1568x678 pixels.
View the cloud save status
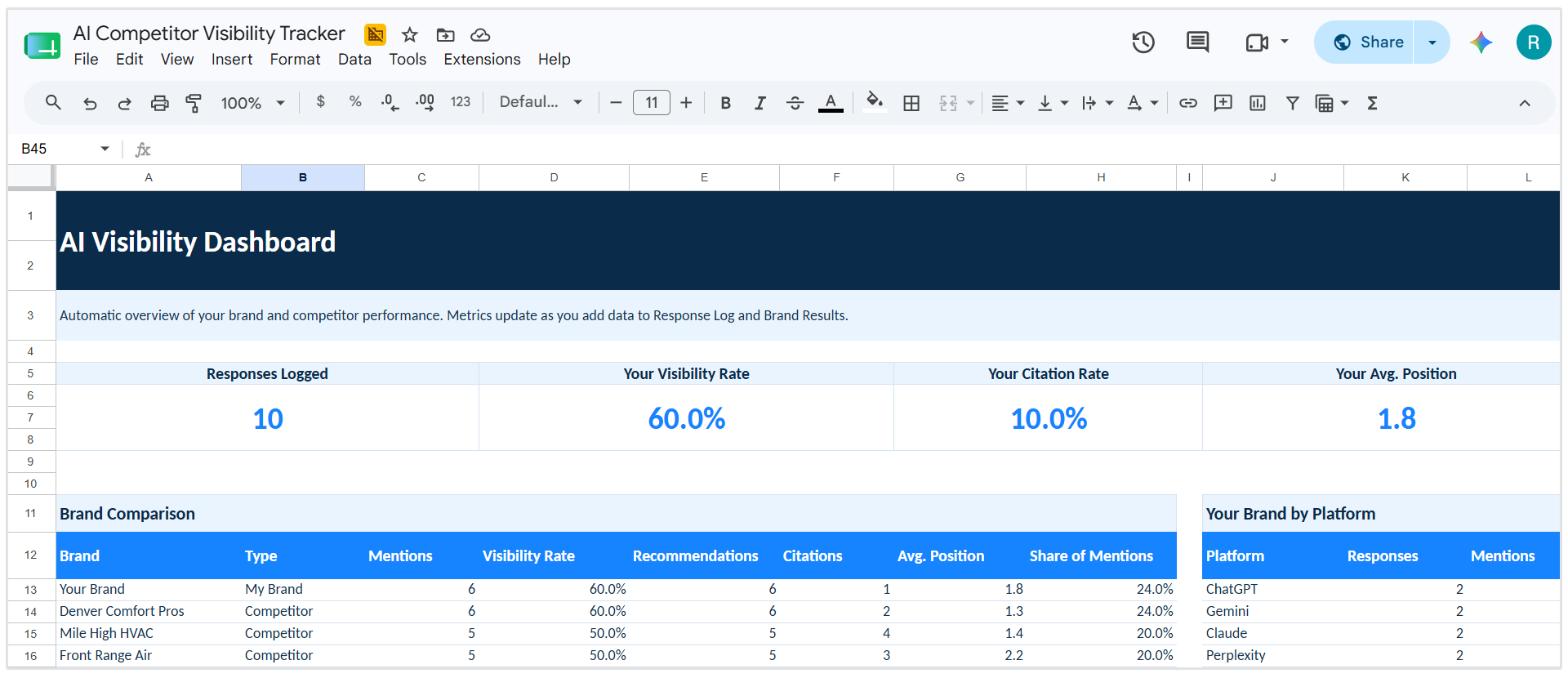point(480,34)
